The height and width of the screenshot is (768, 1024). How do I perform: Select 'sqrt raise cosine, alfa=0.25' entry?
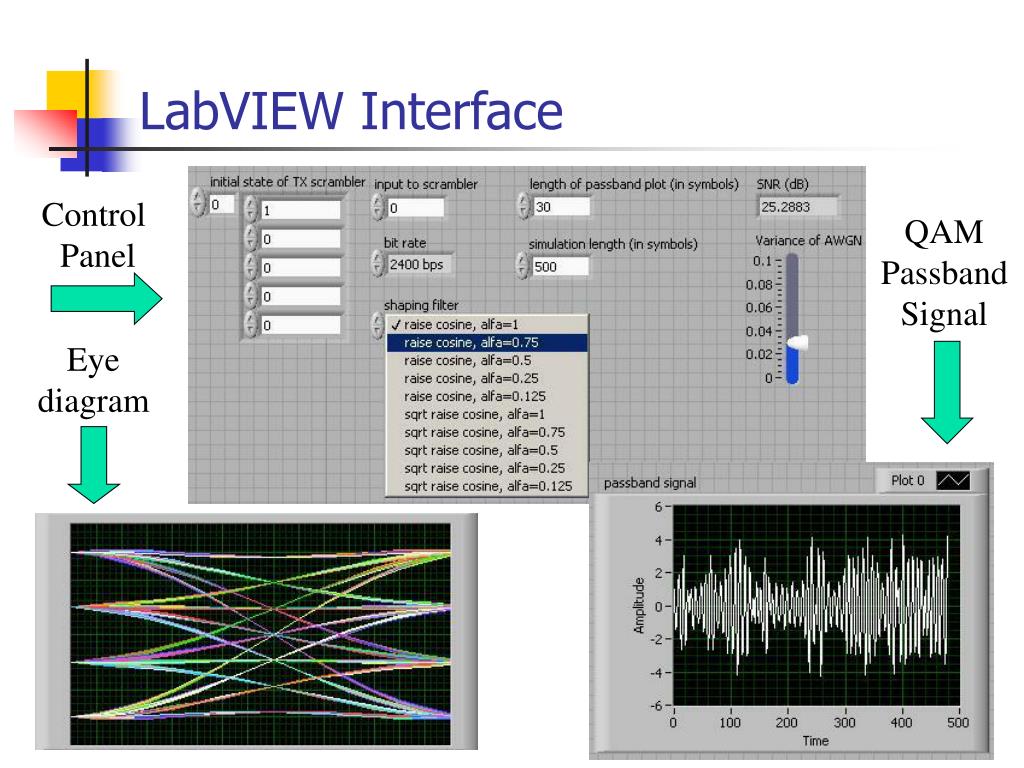[487, 468]
